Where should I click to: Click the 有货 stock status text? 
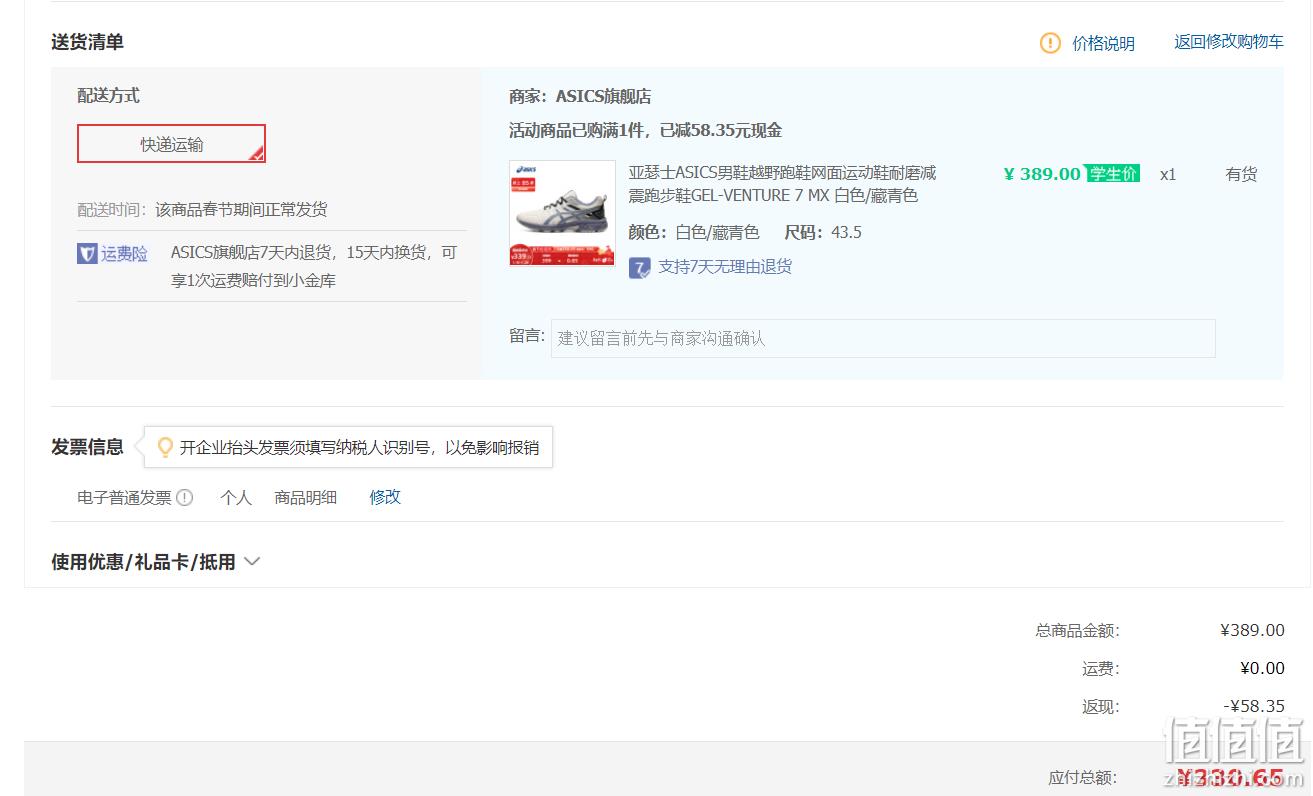(1241, 174)
